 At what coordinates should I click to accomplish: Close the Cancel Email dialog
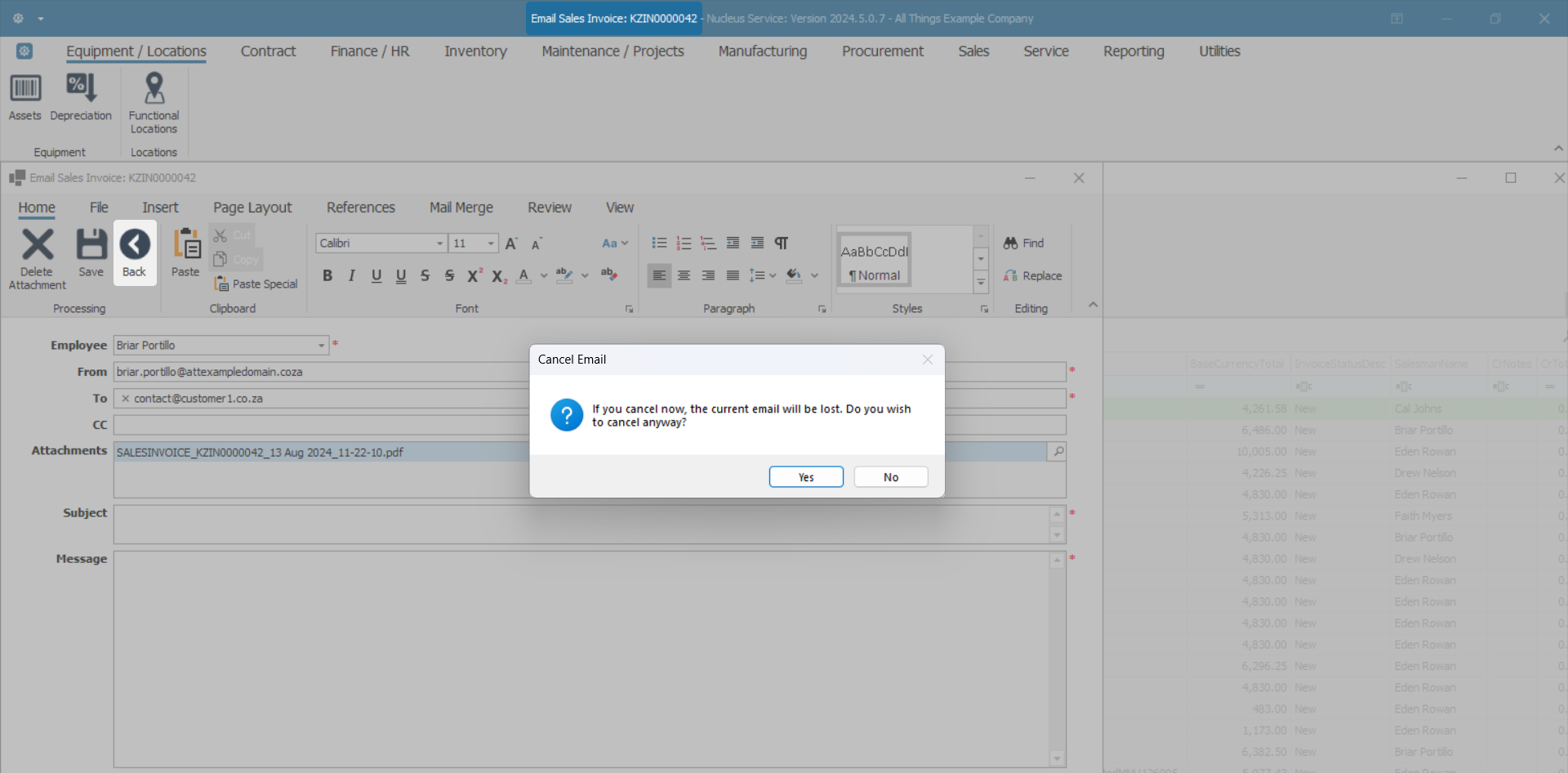(x=928, y=360)
